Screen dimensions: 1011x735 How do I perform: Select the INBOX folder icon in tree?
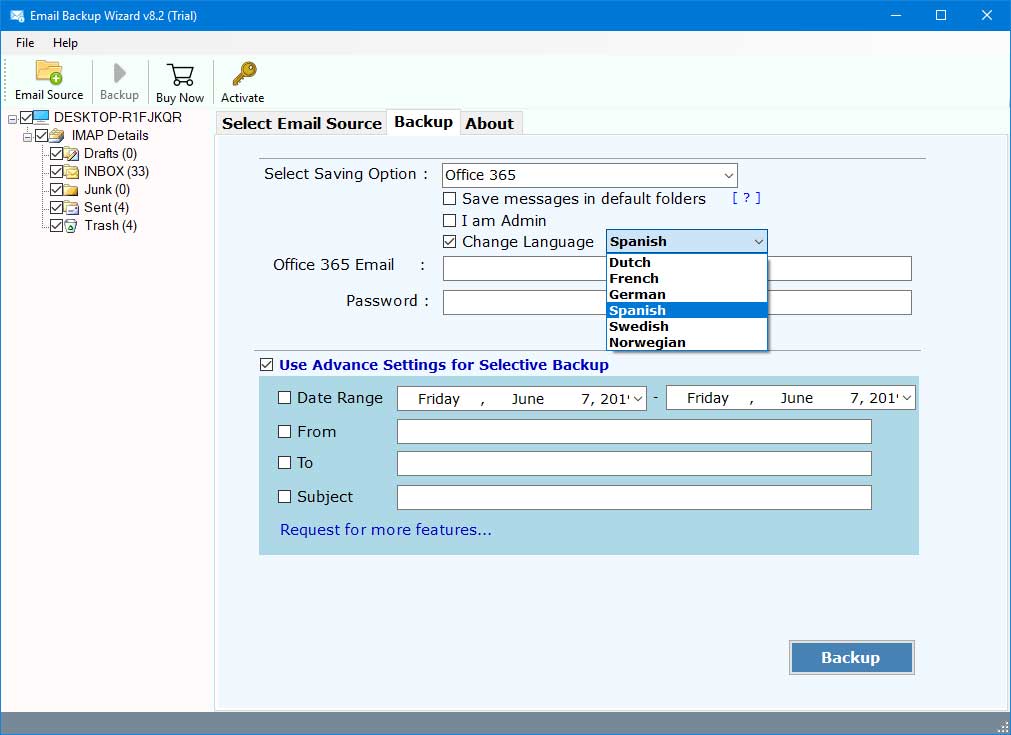click(72, 172)
